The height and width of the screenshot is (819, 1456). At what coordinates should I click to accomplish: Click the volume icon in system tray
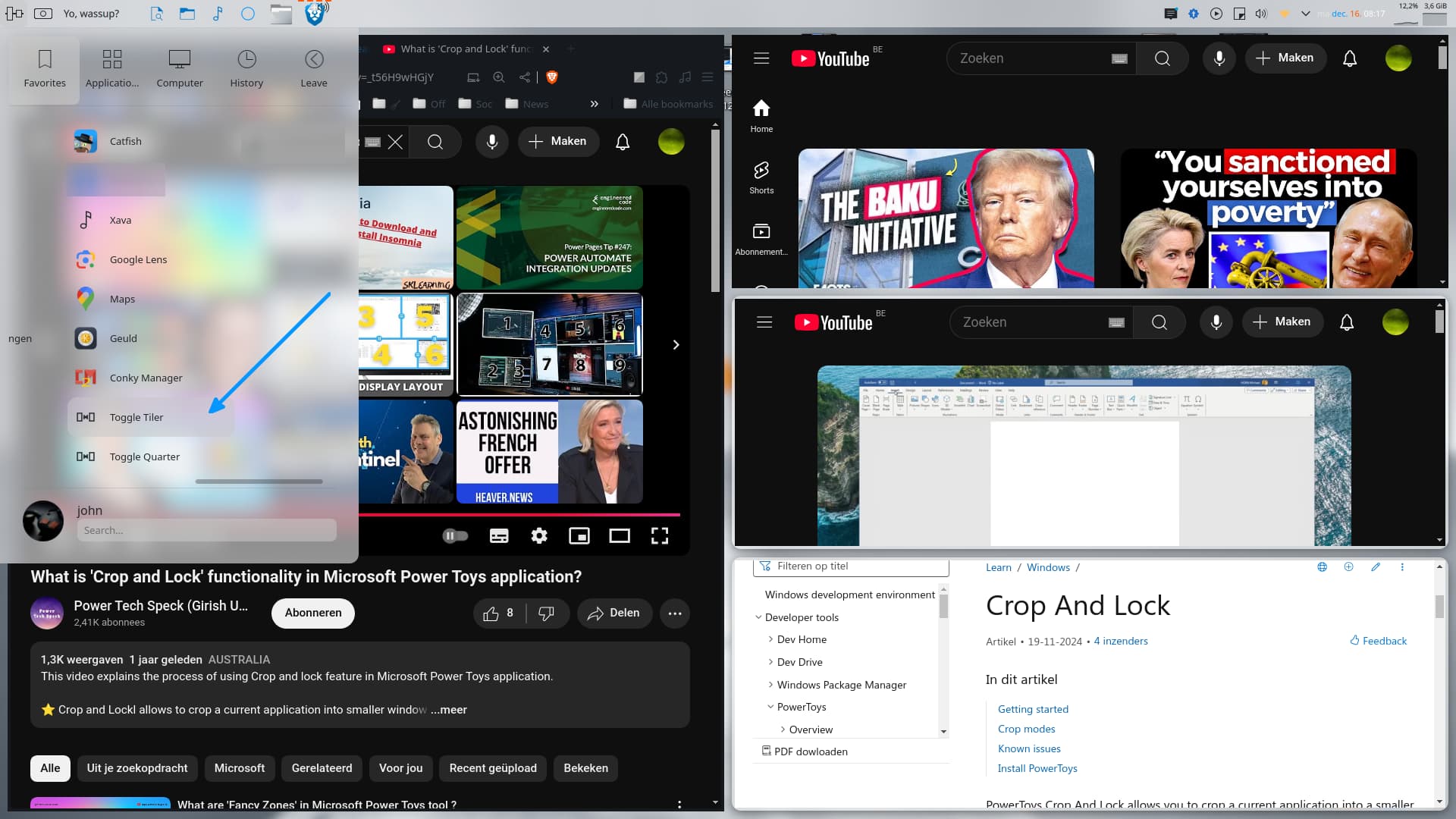point(1261,14)
